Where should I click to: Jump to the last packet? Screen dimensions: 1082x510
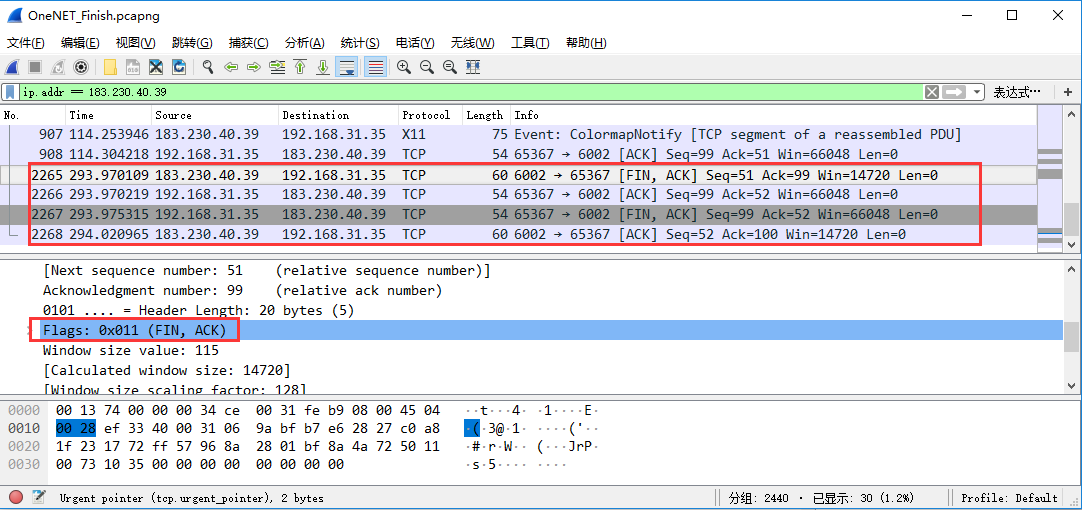tap(323, 67)
